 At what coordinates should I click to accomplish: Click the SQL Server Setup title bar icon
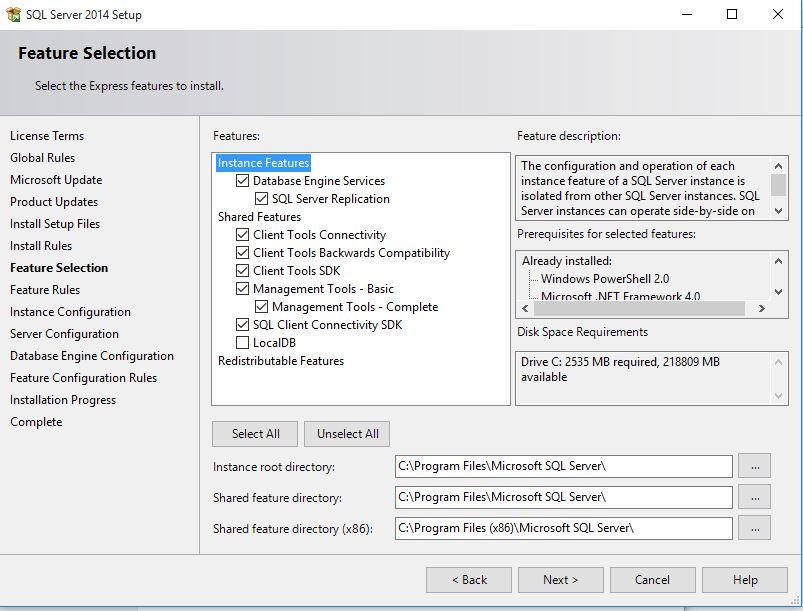tap(13, 14)
